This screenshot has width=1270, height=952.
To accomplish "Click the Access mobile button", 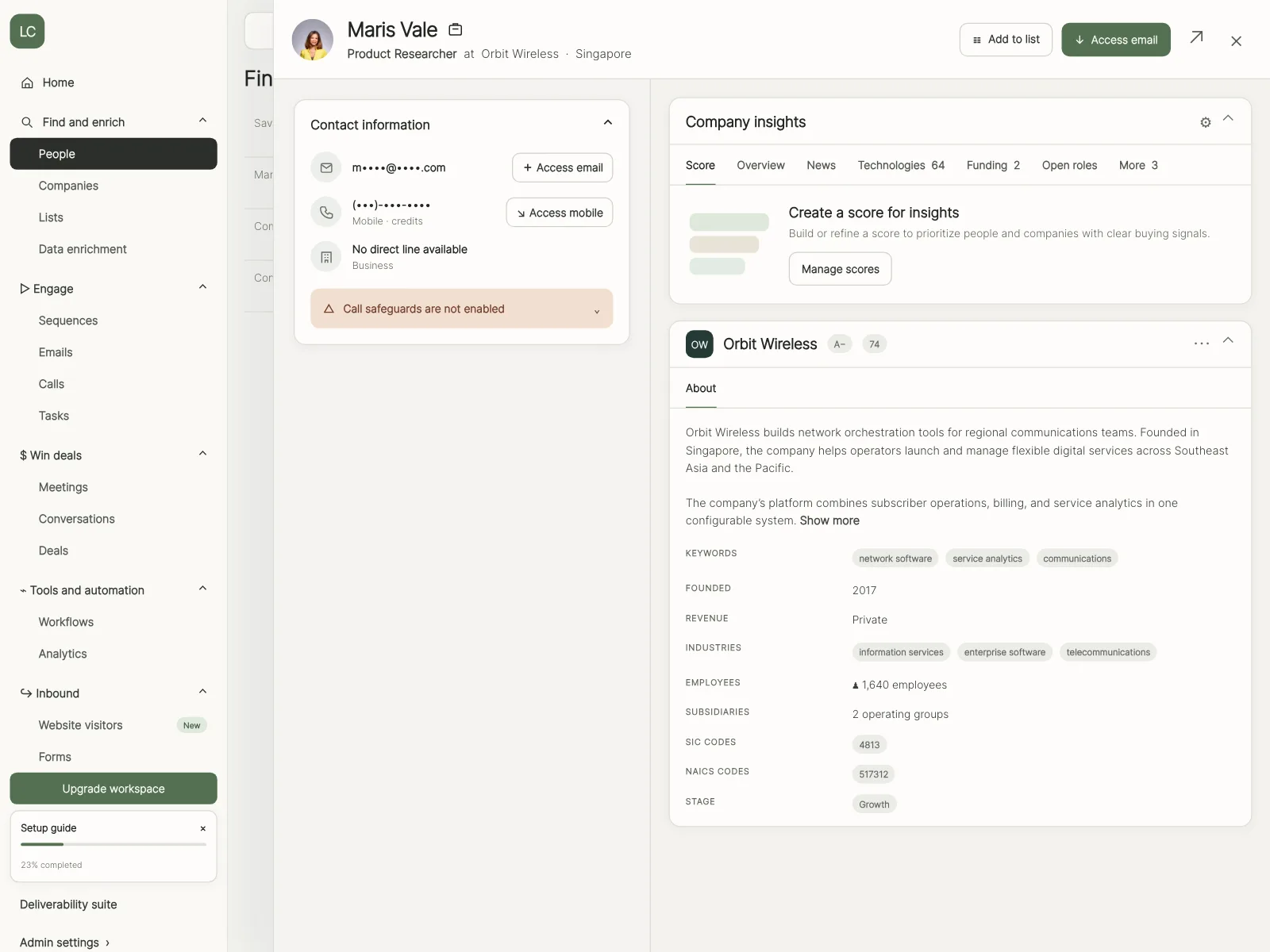I will [560, 213].
